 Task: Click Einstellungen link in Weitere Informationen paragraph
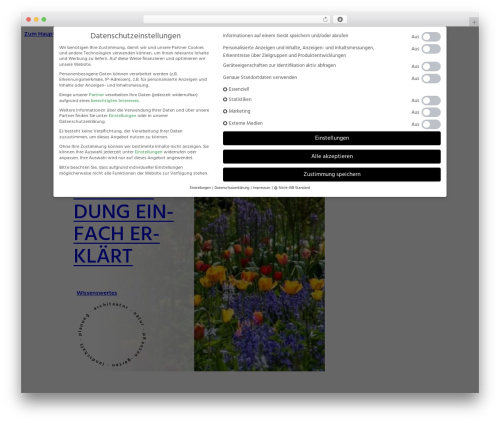coord(122,116)
